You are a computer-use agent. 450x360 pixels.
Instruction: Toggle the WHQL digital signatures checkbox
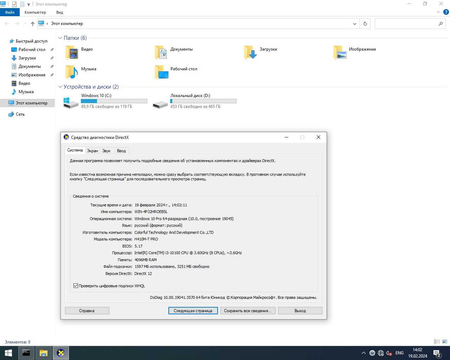[76, 286]
